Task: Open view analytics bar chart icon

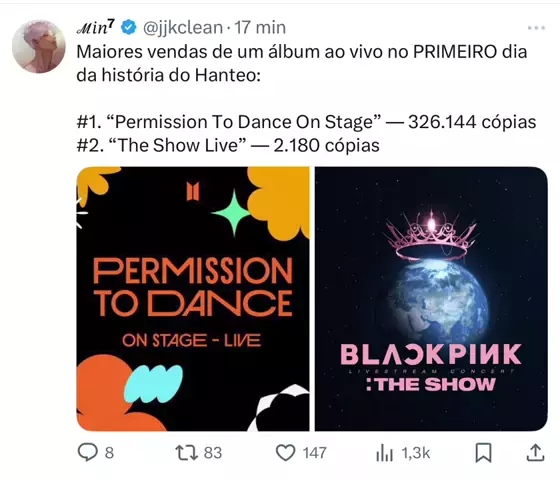Action: coord(384,453)
